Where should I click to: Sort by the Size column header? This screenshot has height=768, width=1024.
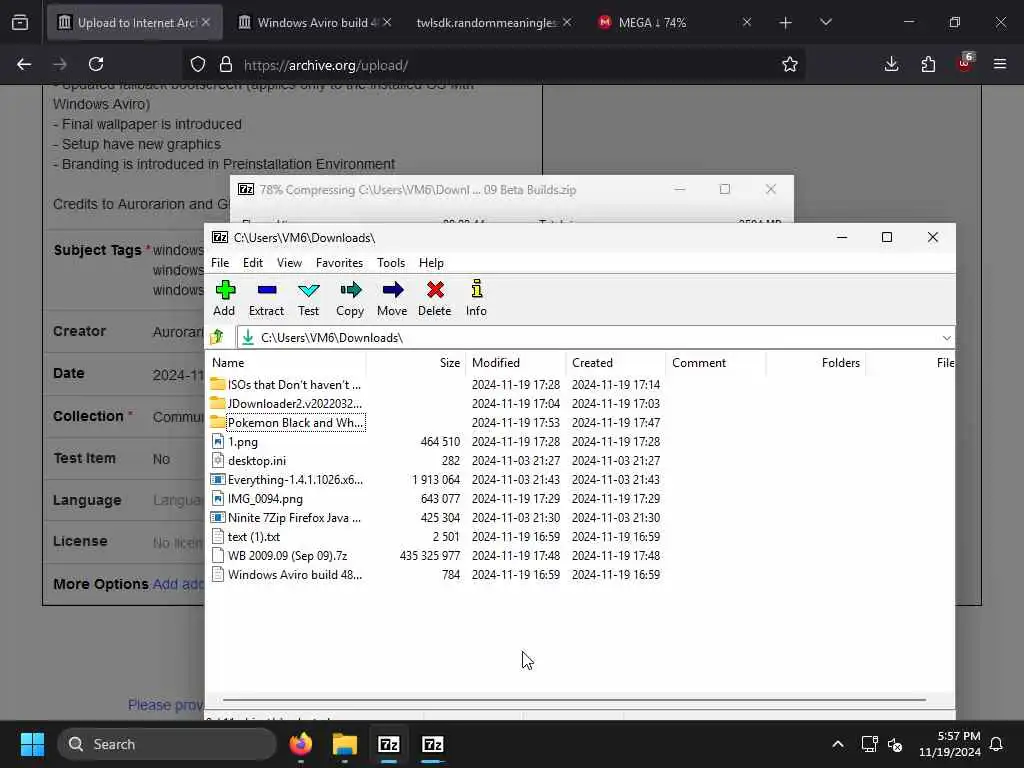pyautogui.click(x=416, y=362)
